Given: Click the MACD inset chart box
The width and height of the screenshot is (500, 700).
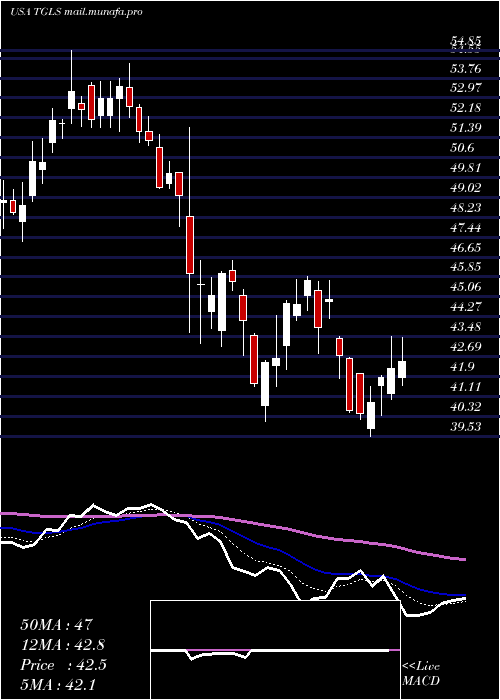Looking at the screenshot, I should pyautogui.click(x=275, y=650).
